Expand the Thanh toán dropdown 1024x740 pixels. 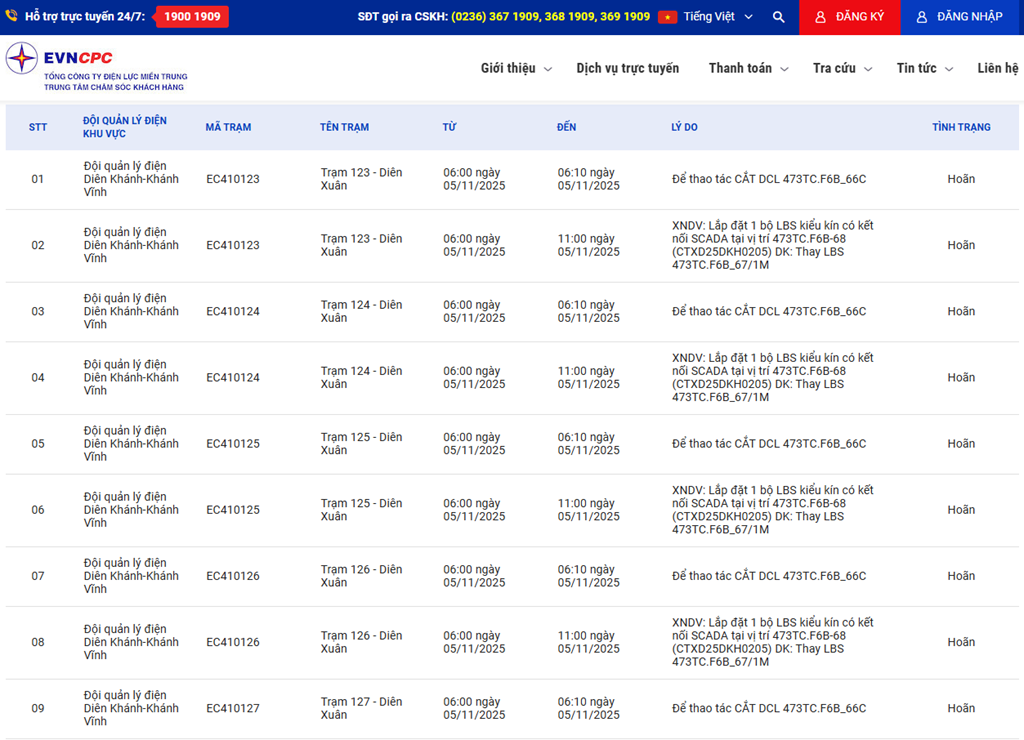pyautogui.click(x=748, y=68)
